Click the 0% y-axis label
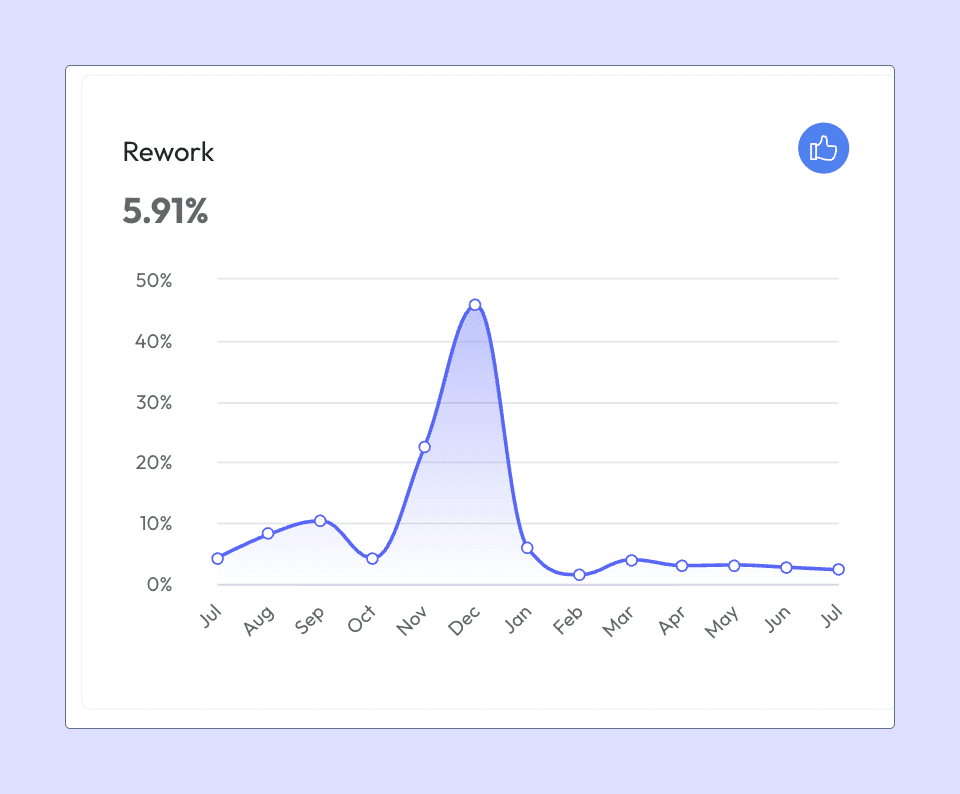This screenshot has width=960, height=794. point(160,585)
